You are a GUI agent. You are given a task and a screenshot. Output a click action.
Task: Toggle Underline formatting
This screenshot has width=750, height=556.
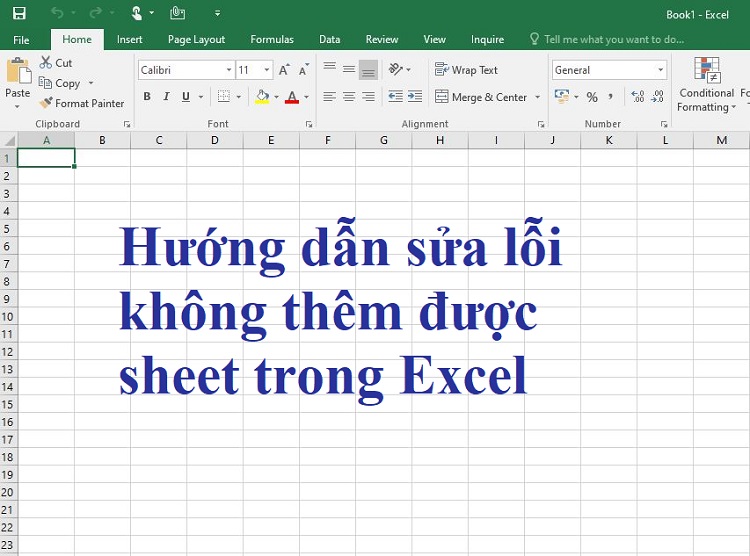tap(186, 97)
